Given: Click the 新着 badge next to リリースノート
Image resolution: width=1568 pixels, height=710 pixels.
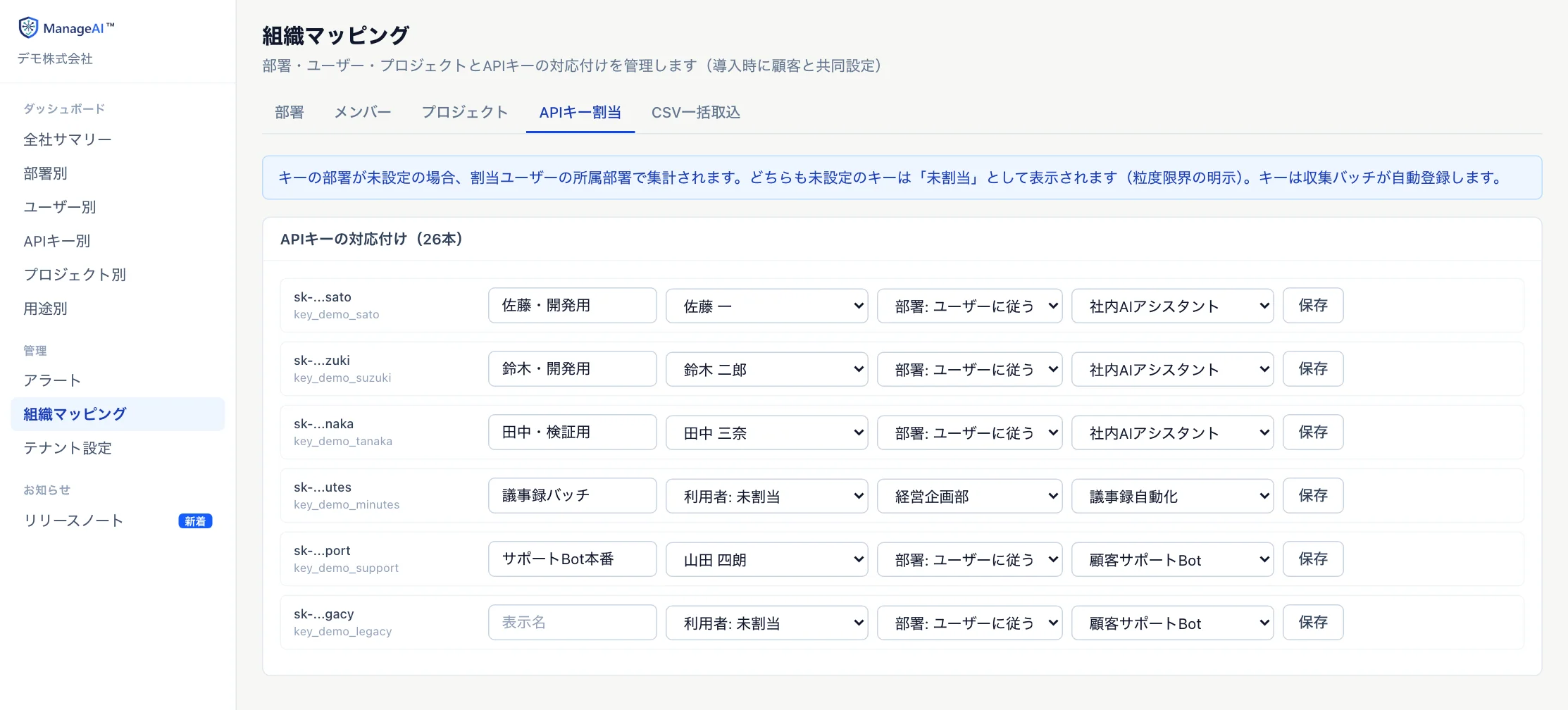Looking at the screenshot, I should click(x=195, y=521).
